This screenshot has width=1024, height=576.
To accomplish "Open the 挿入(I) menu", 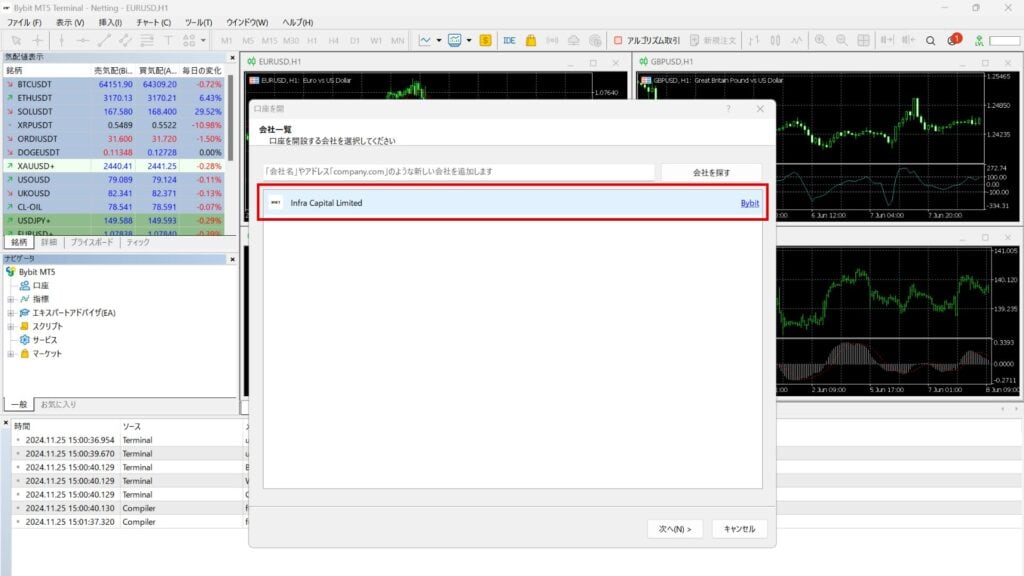I will pyautogui.click(x=110, y=22).
